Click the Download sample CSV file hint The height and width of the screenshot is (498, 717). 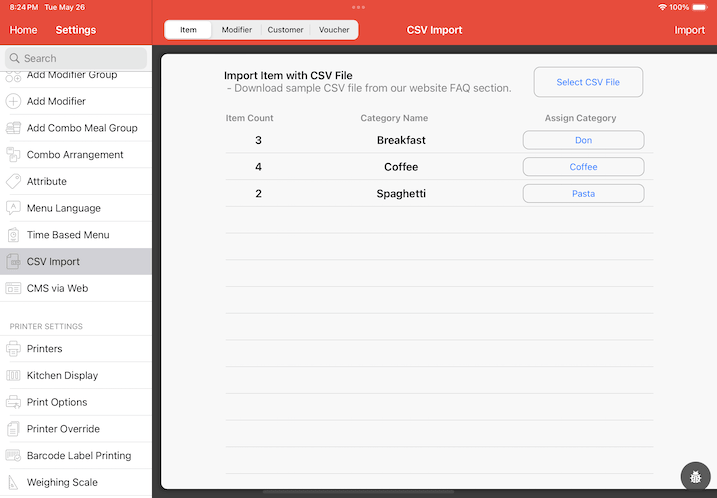tap(369, 88)
